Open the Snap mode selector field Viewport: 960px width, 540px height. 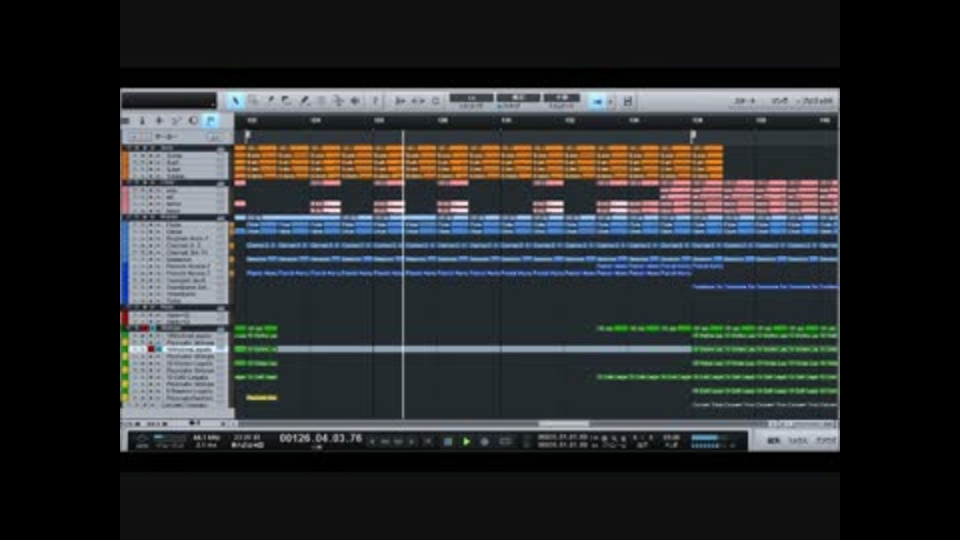pos(561,98)
